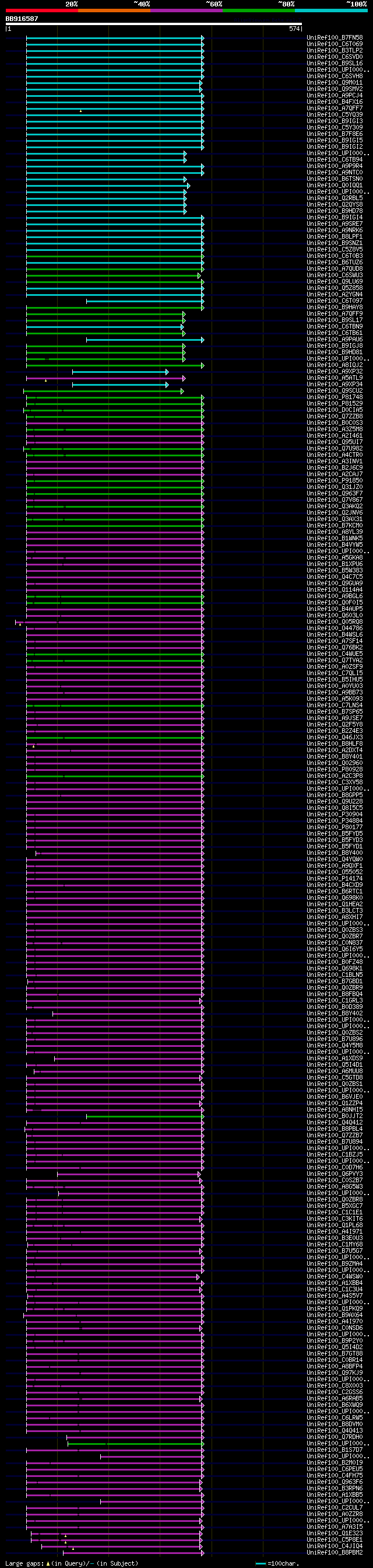
Task: Select hit label UniRef100_B7KCM0
Action: tap(335, 525)
